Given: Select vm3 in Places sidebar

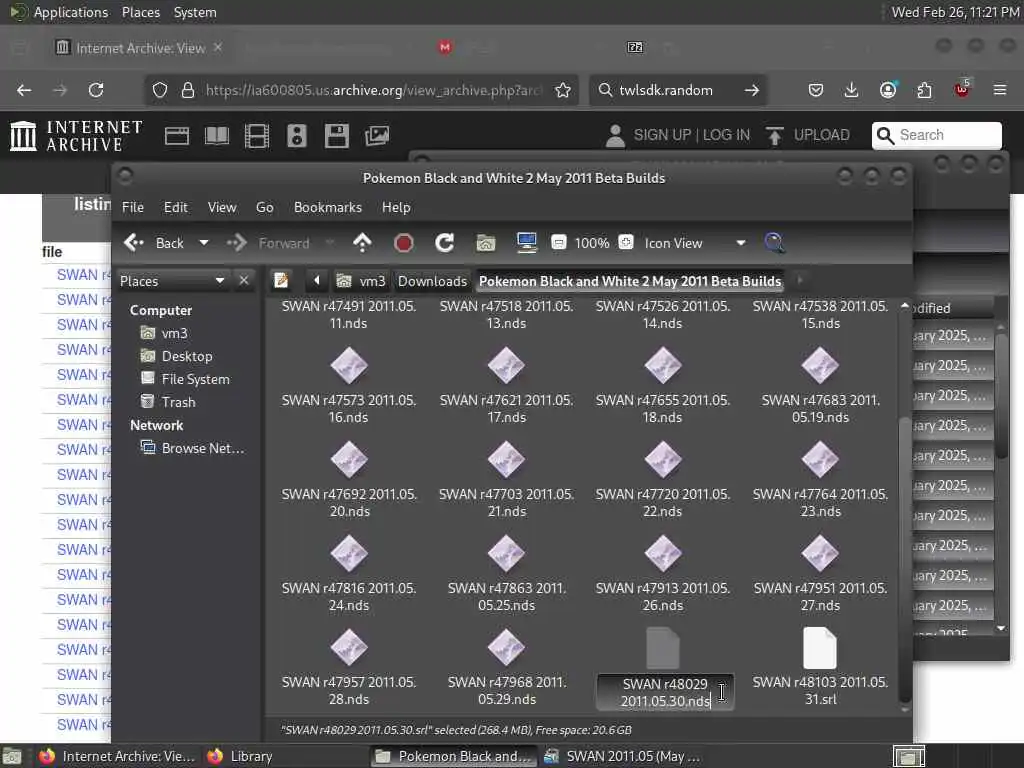Looking at the screenshot, I should pyautogui.click(x=174, y=333).
